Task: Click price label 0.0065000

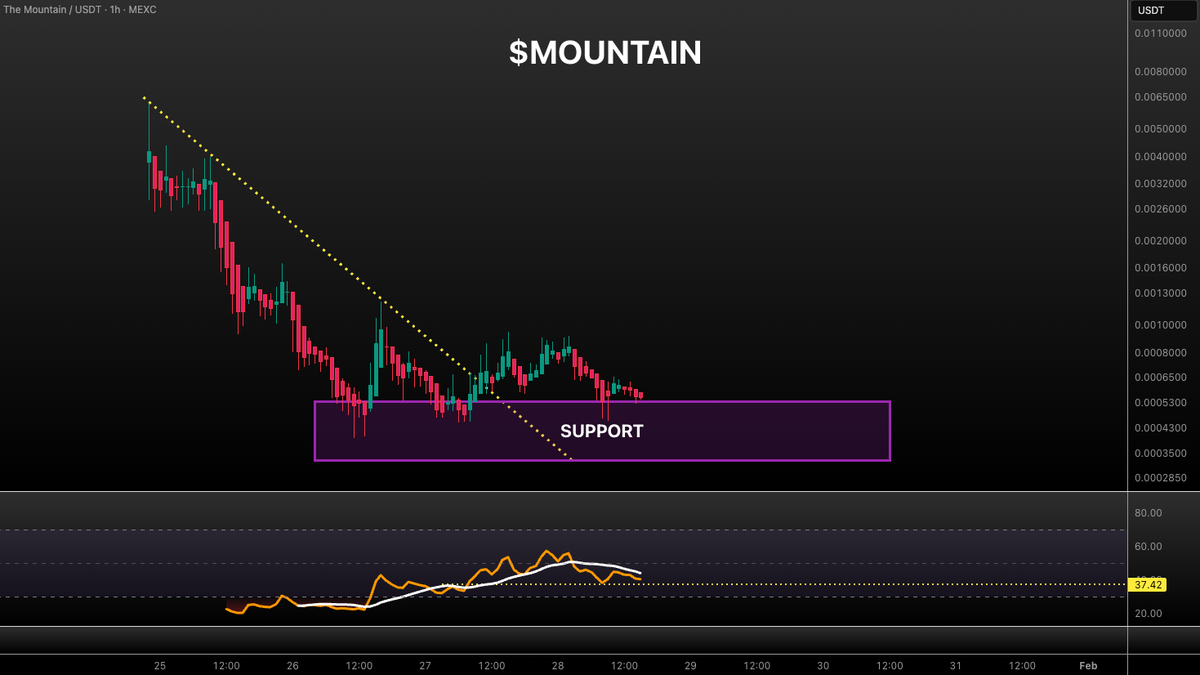Action: pyautogui.click(x=1160, y=97)
